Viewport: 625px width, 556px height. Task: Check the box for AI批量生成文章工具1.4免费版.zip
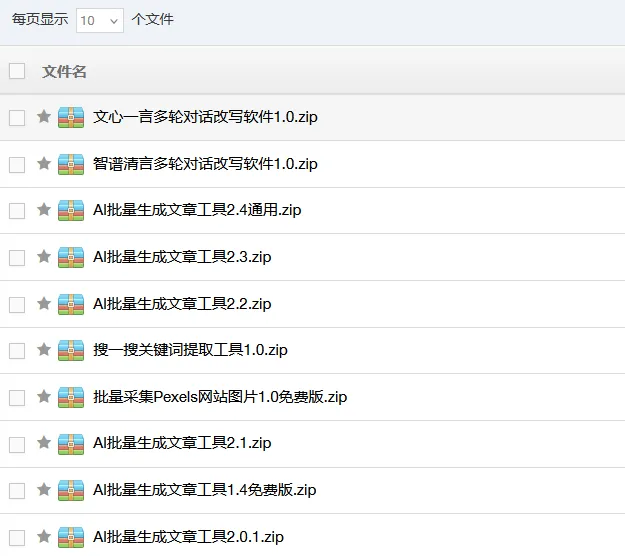pos(17,491)
